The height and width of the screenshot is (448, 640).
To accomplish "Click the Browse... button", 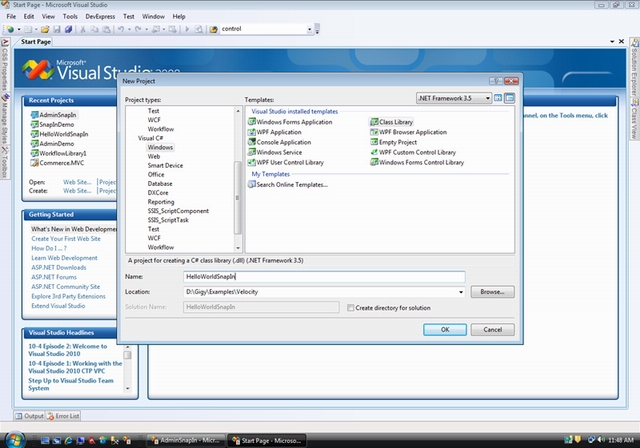I will 492,292.
